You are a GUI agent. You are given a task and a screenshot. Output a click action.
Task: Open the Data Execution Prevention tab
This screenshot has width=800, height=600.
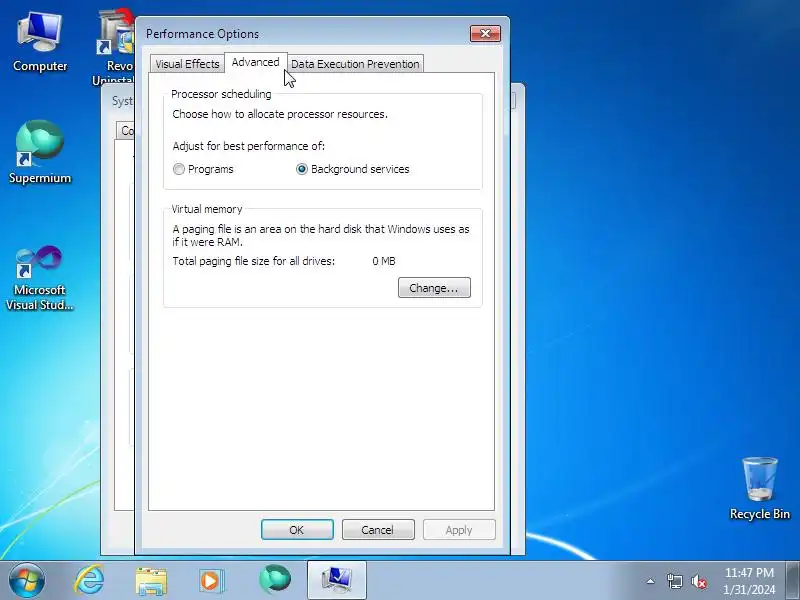coord(355,64)
